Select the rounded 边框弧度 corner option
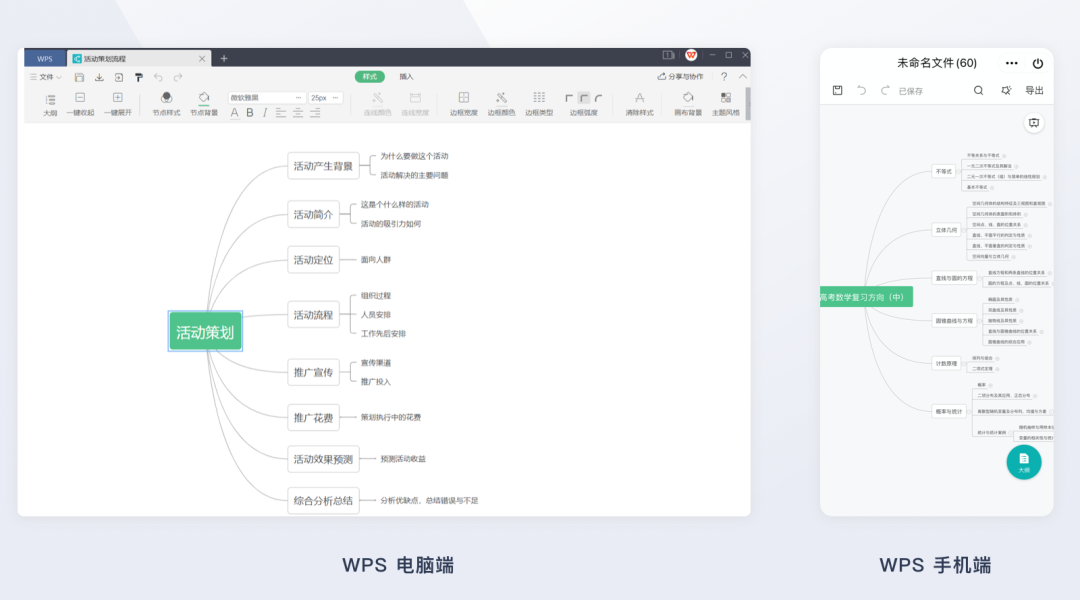 (x=598, y=98)
